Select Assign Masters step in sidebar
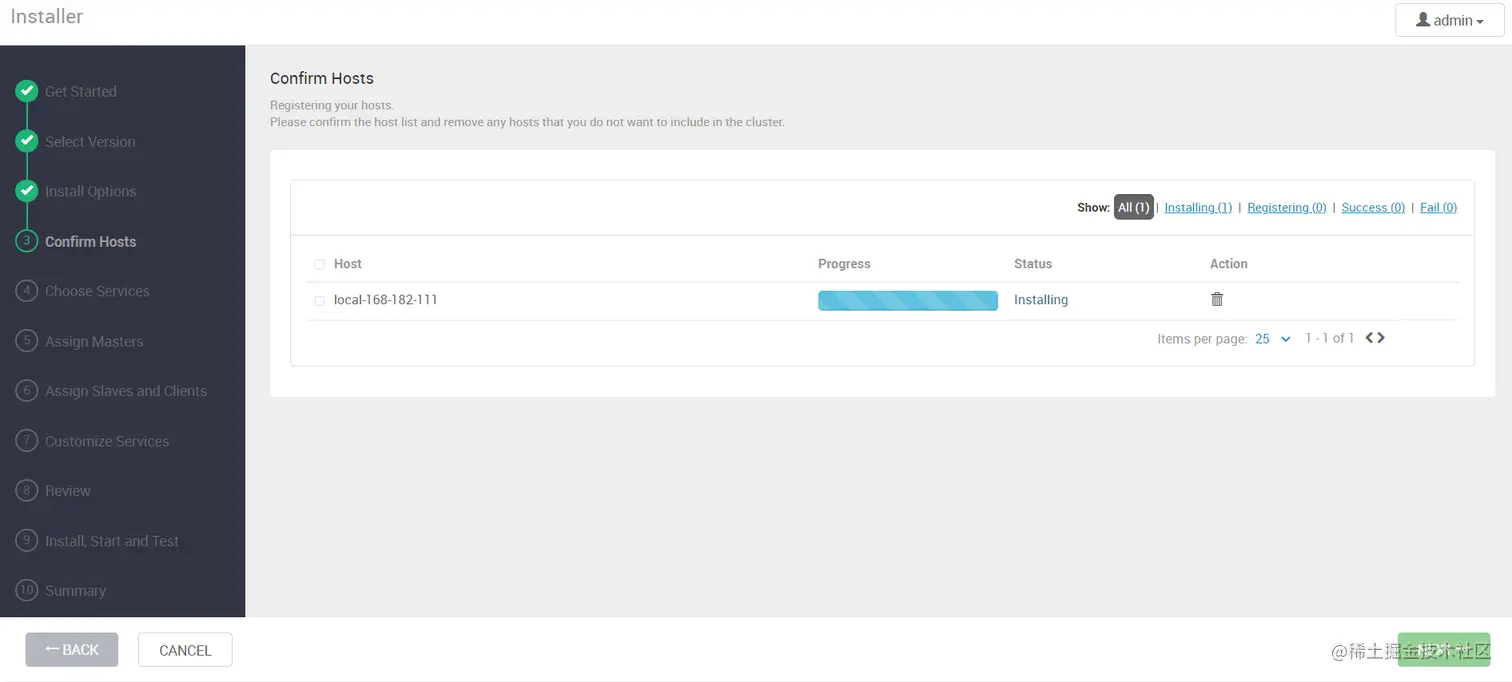Screen dimensions: 1512x682 (x=94, y=341)
